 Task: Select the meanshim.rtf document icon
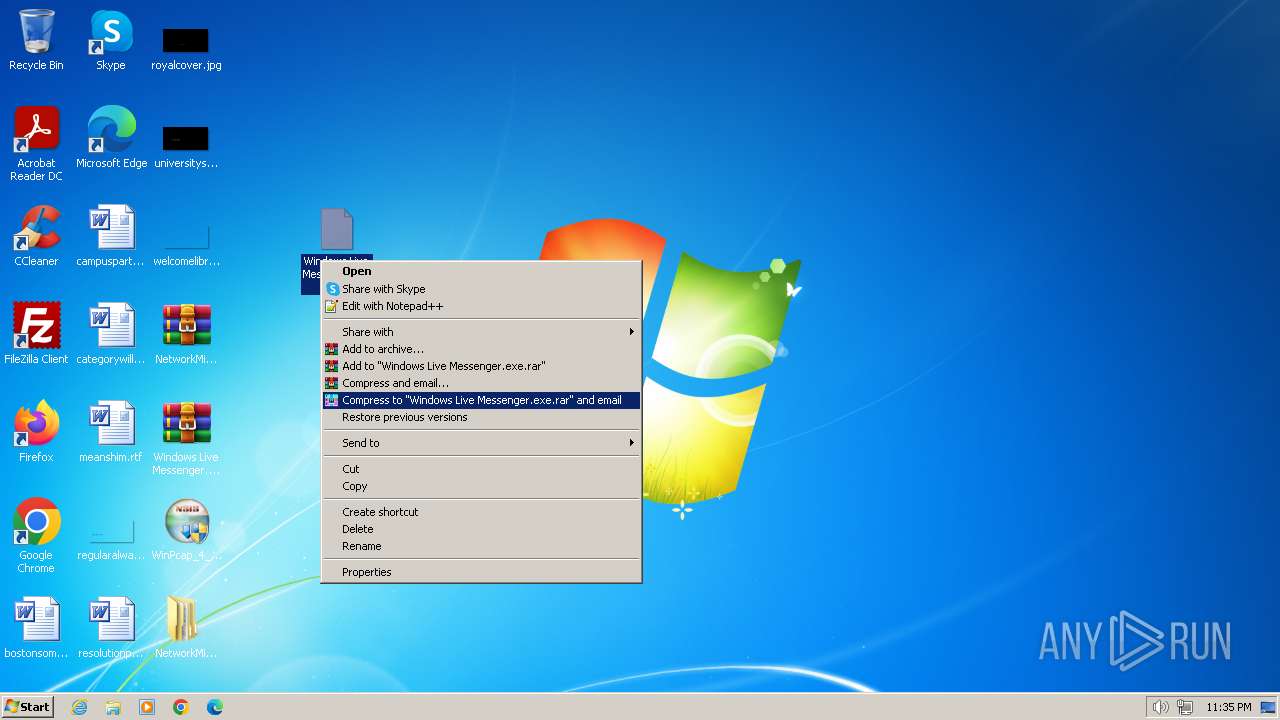[111, 432]
